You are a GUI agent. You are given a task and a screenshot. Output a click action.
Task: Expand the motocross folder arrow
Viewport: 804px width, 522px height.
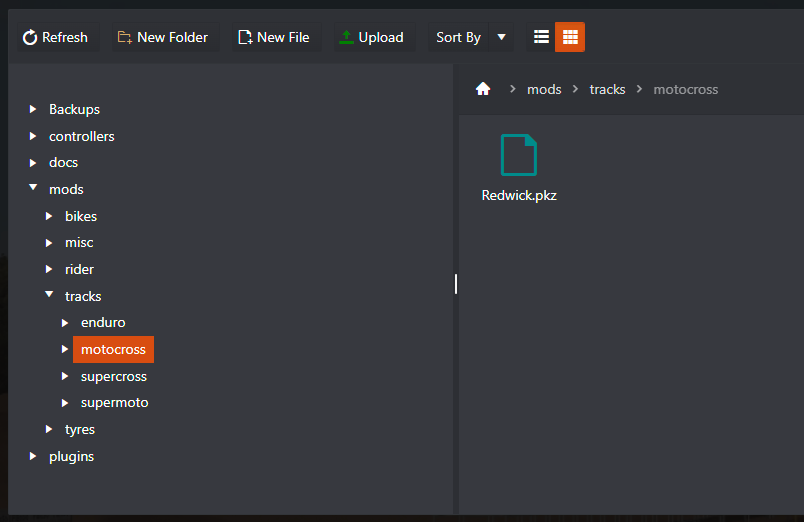tap(65, 349)
